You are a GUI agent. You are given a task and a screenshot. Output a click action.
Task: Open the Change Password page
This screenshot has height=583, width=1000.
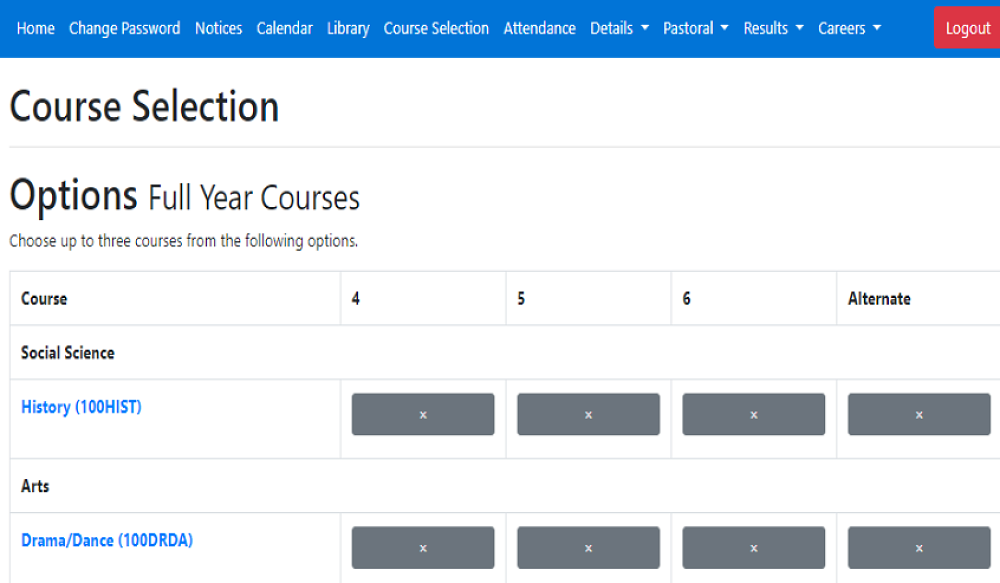coord(125,28)
